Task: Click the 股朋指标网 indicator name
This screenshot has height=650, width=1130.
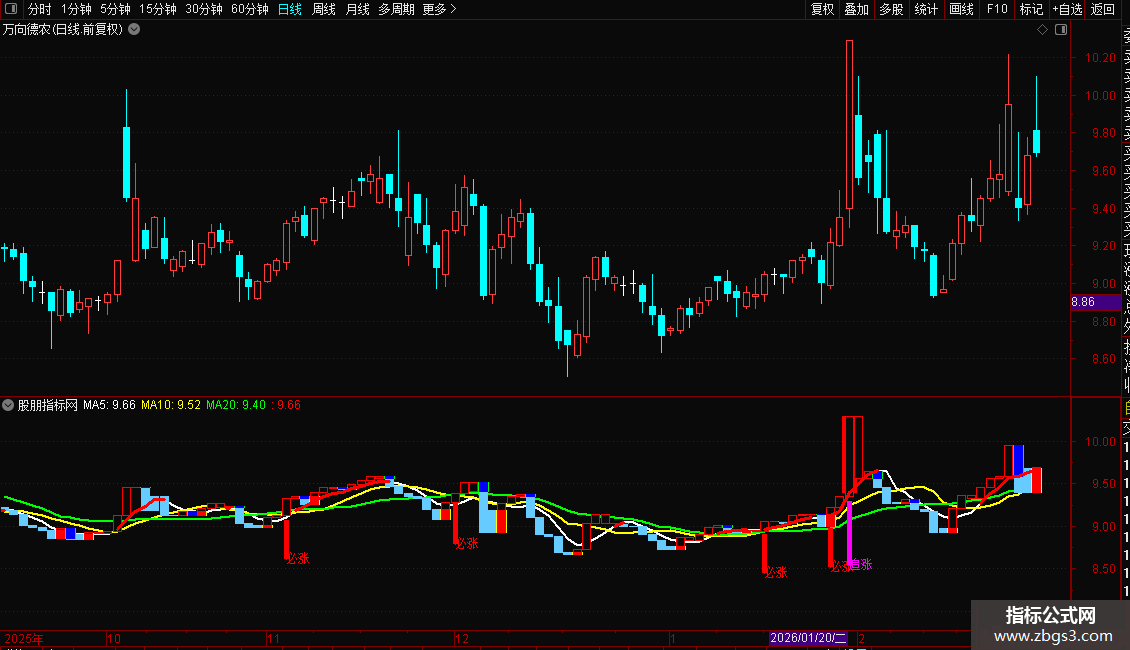Action: pyautogui.click(x=48, y=405)
